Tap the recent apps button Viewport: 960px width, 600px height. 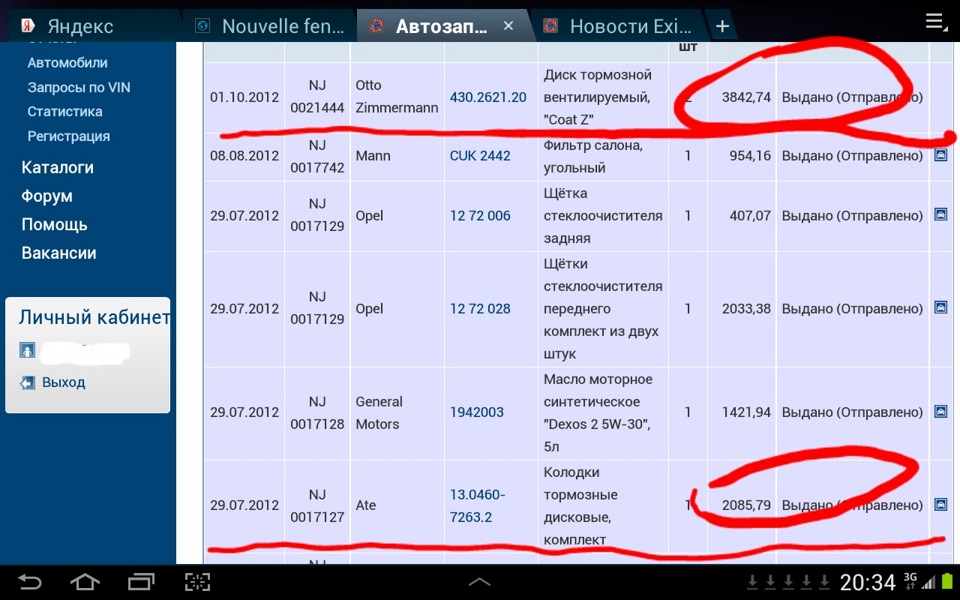[141, 582]
